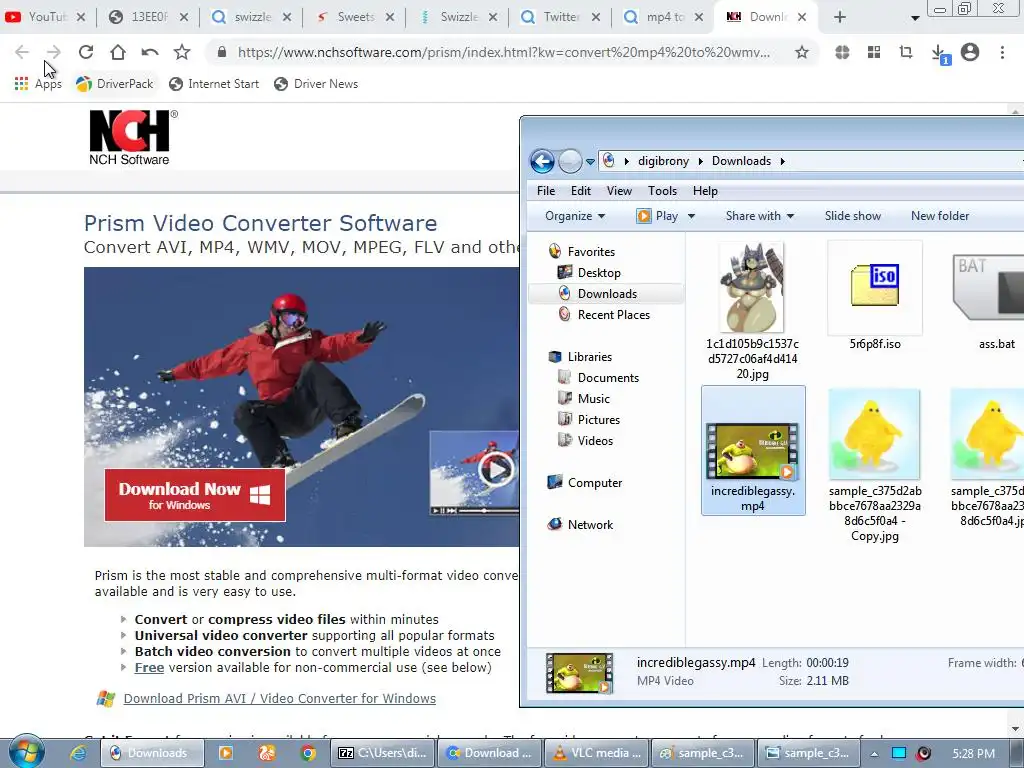Click the star icon next to the undo arrow

click(182, 52)
